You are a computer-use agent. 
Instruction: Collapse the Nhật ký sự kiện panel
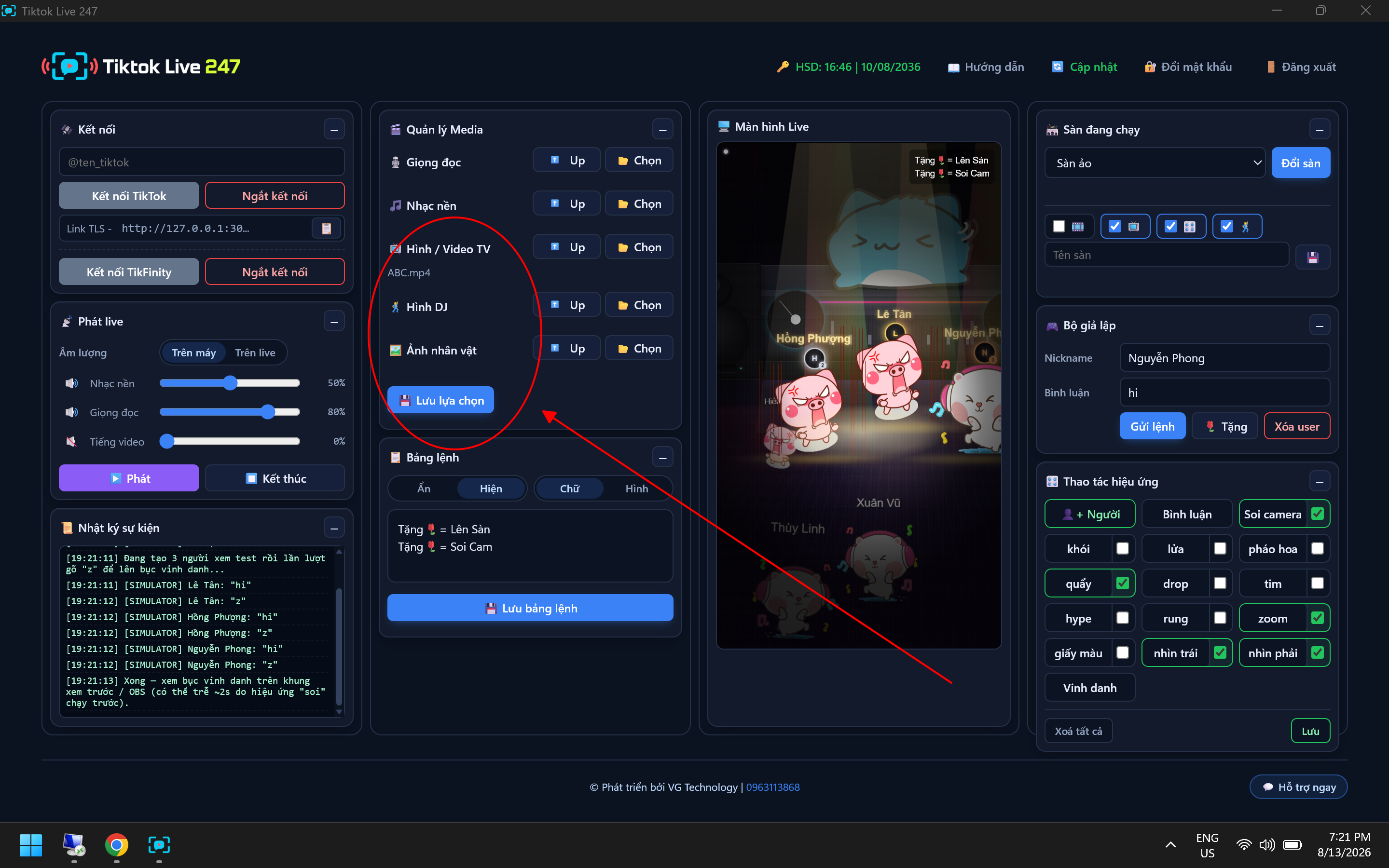coord(334,528)
